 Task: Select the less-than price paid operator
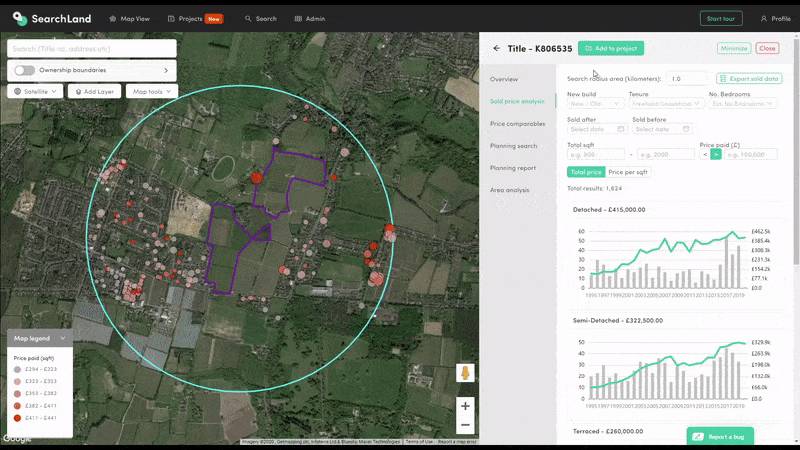coord(705,154)
